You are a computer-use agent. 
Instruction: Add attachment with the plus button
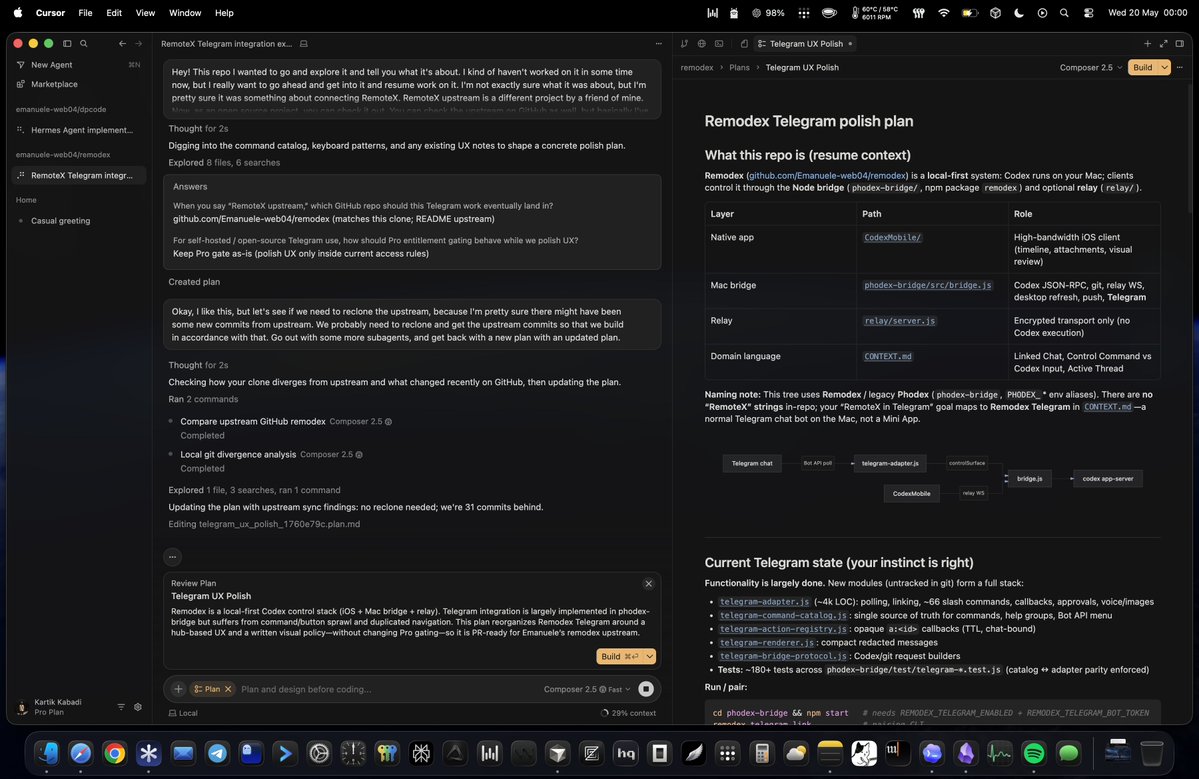[178, 689]
